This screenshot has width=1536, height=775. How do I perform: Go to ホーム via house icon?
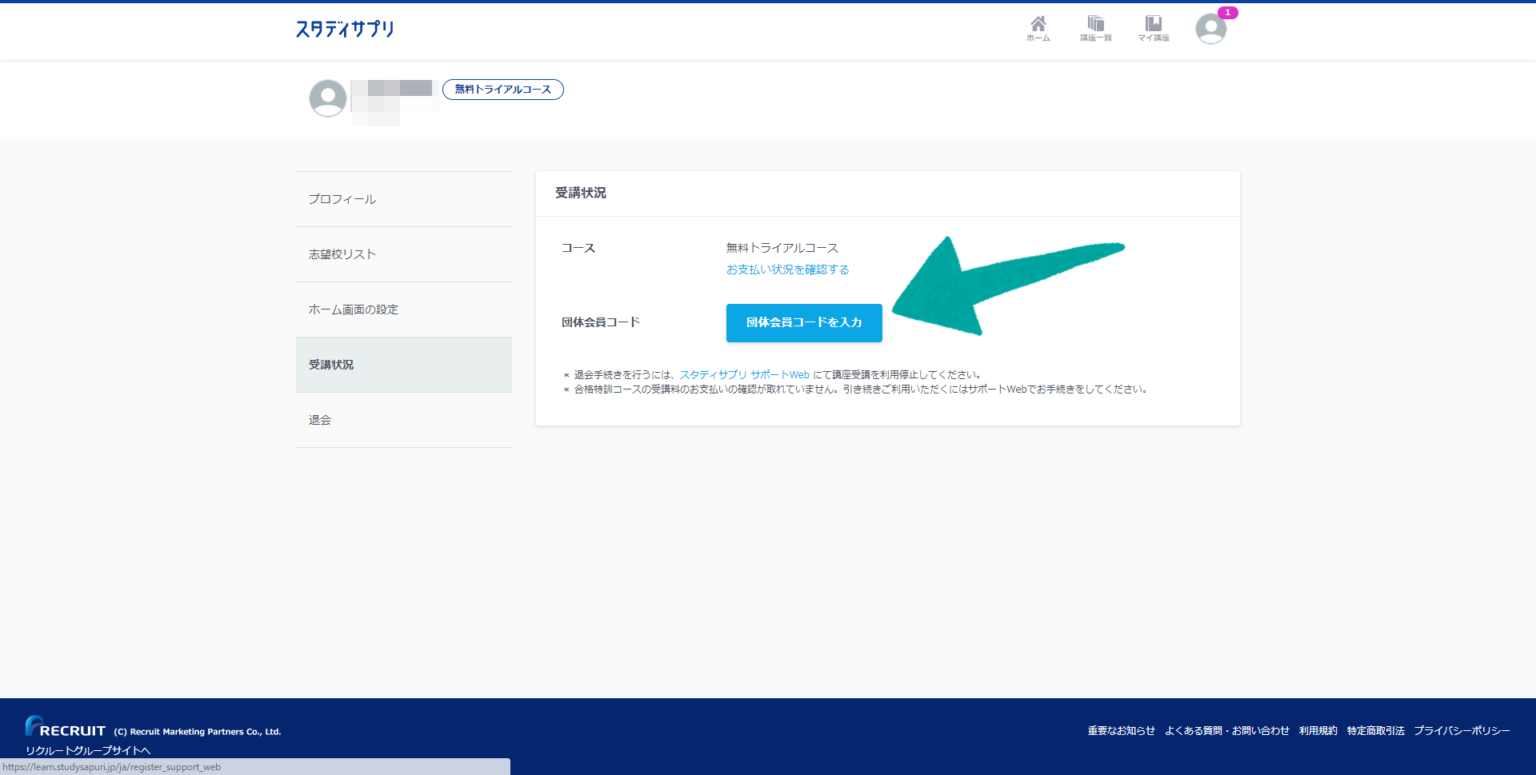pos(1038,28)
